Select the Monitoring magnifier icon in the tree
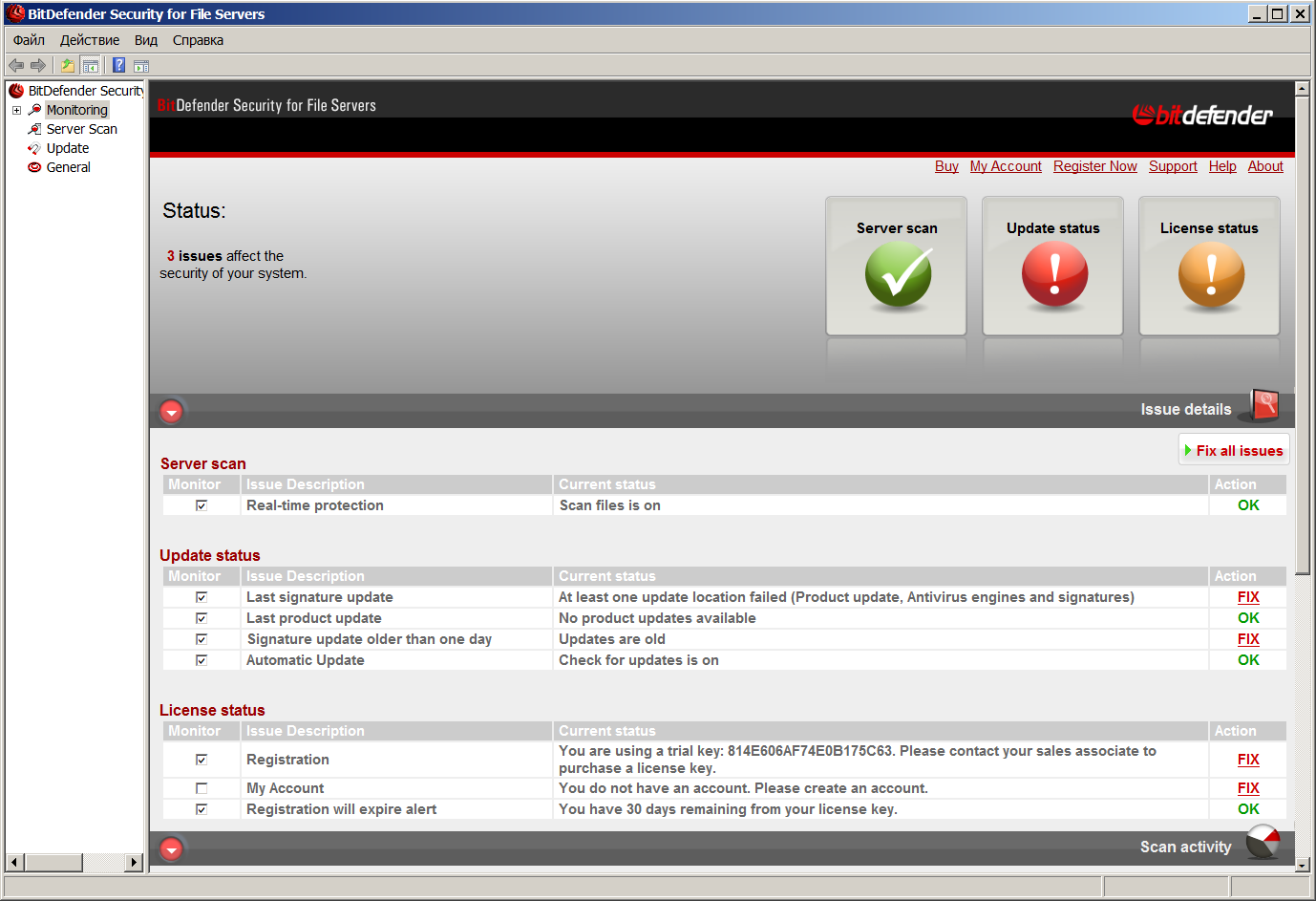The width and height of the screenshot is (1316, 901). click(34, 110)
